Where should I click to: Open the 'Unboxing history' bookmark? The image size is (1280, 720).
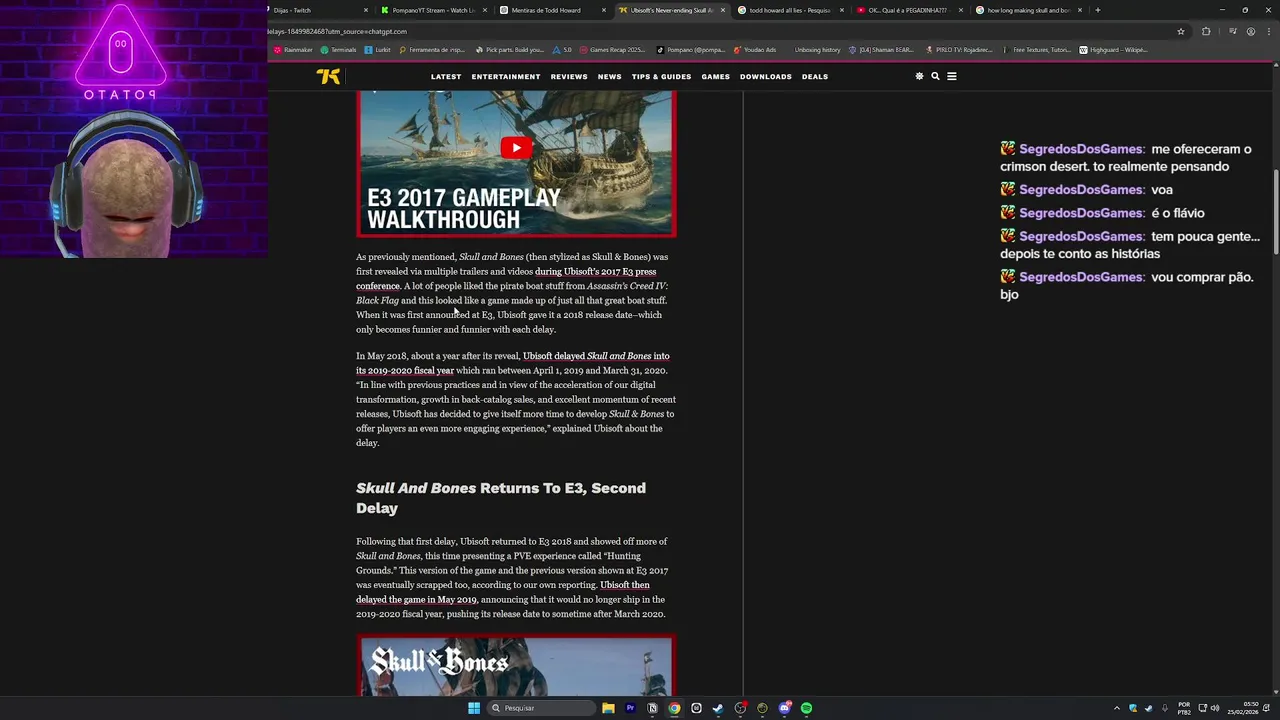pyautogui.click(x=817, y=50)
